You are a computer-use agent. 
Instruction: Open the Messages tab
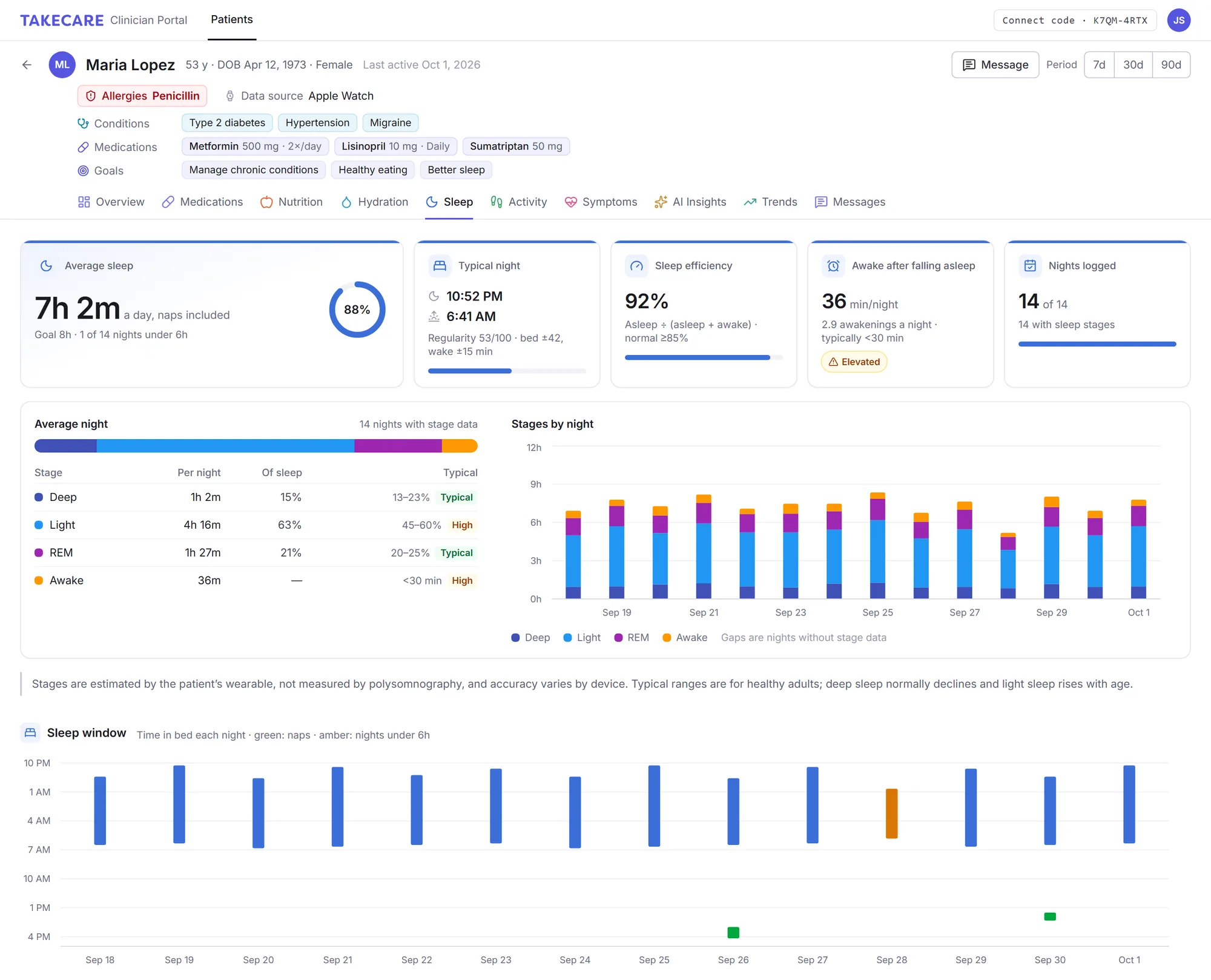[x=850, y=202]
